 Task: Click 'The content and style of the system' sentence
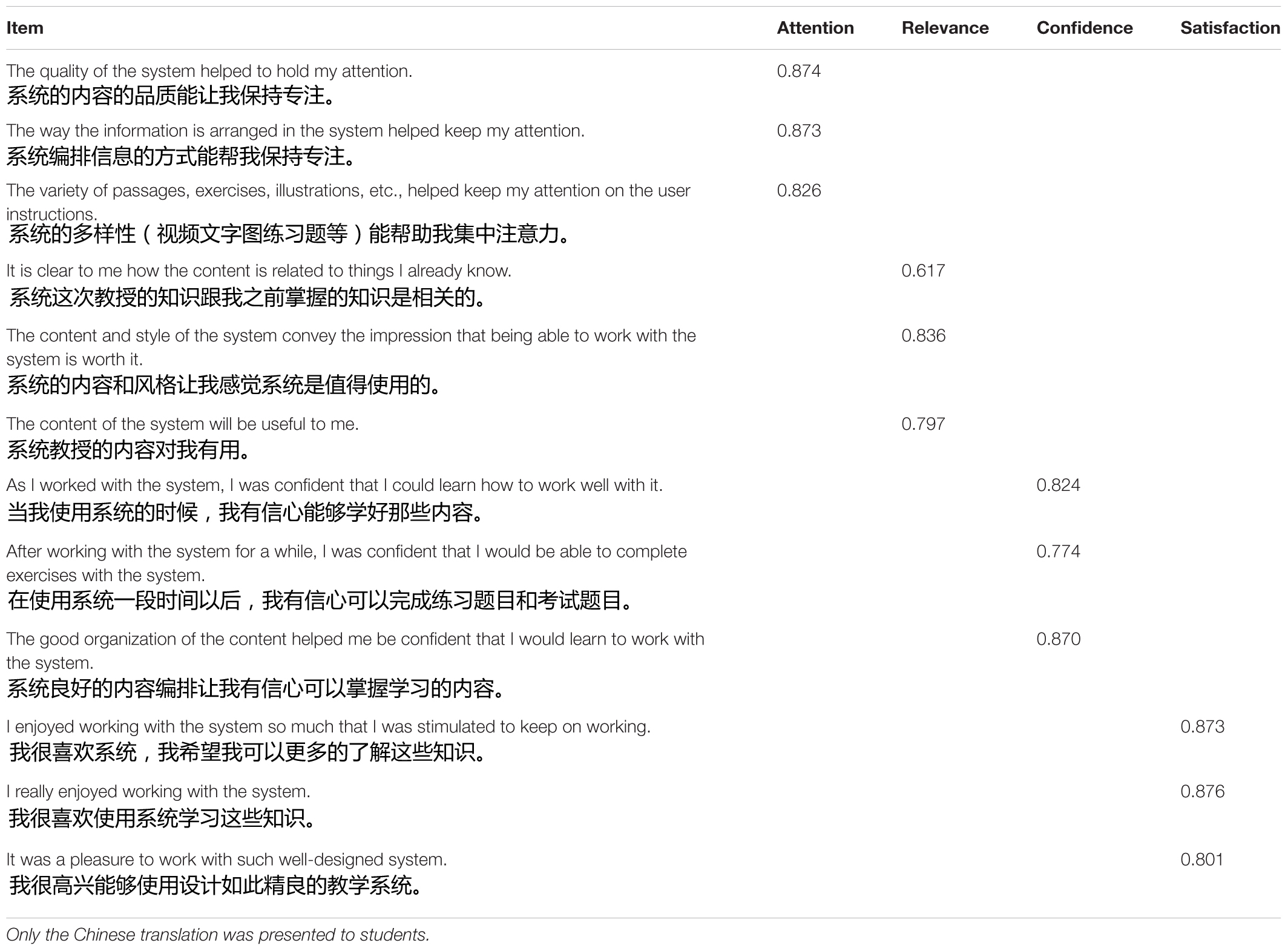pos(351,347)
